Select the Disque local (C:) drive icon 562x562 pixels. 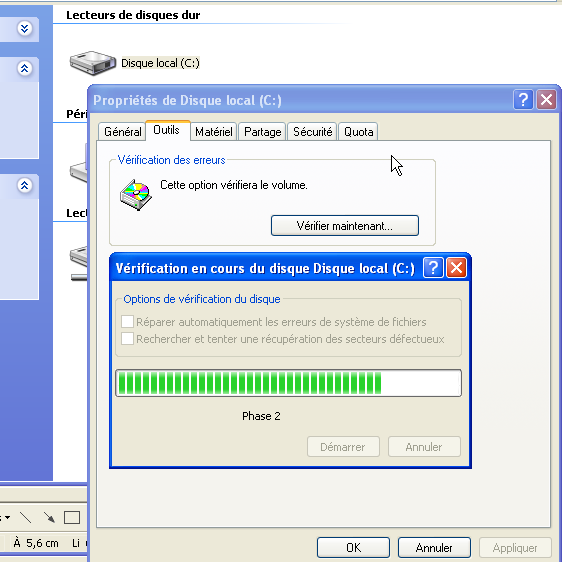coord(92,63)
